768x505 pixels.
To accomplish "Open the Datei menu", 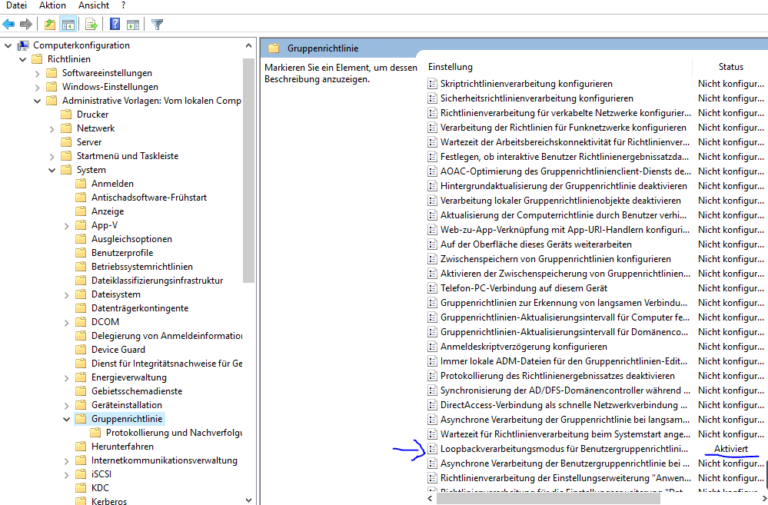I will (16, 6).
